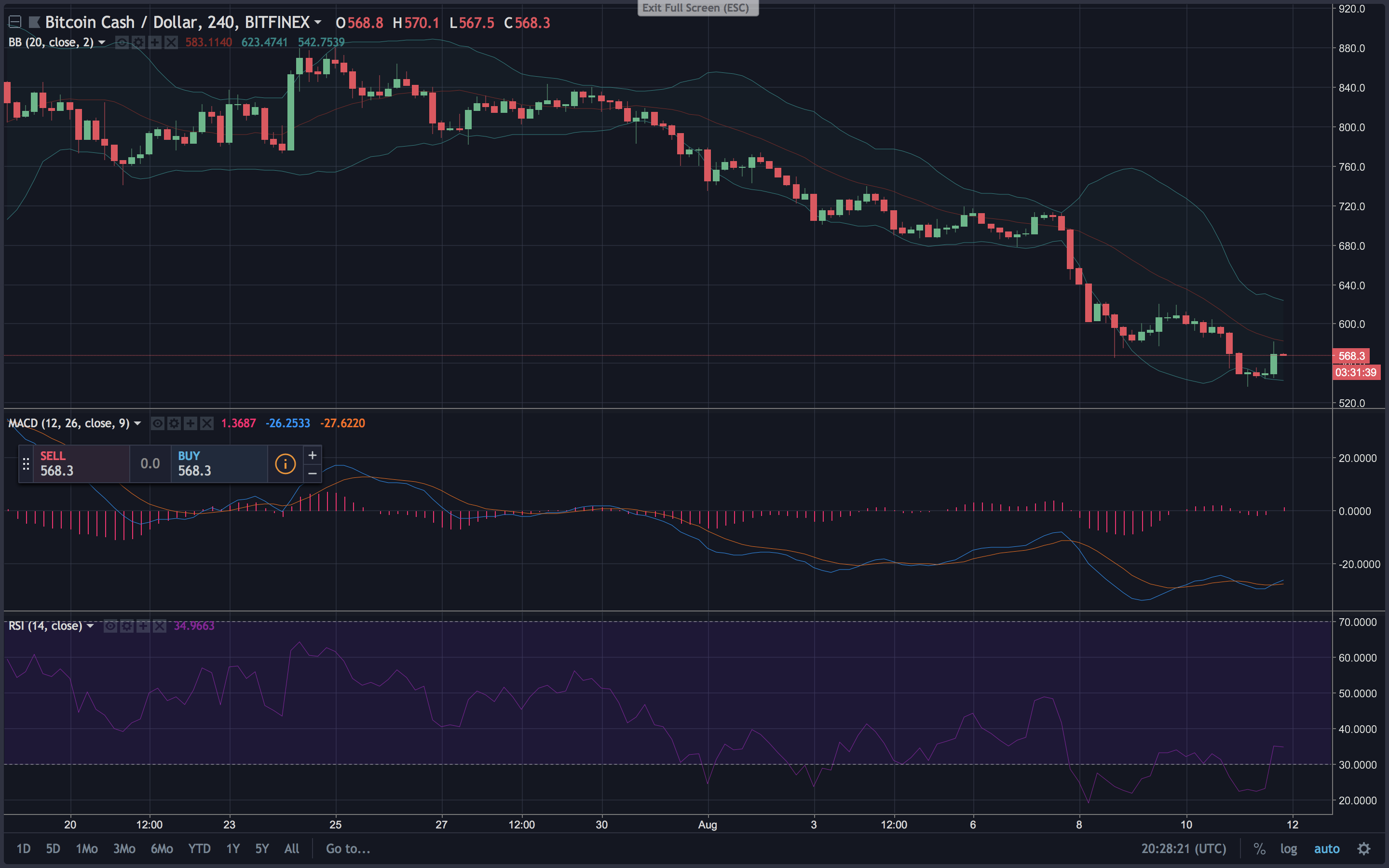The width and height of the screenshot is (1389, 868).
Task: Click the BB upper value 623.4741
Action: pyautogui.click(x=264, y=42)
